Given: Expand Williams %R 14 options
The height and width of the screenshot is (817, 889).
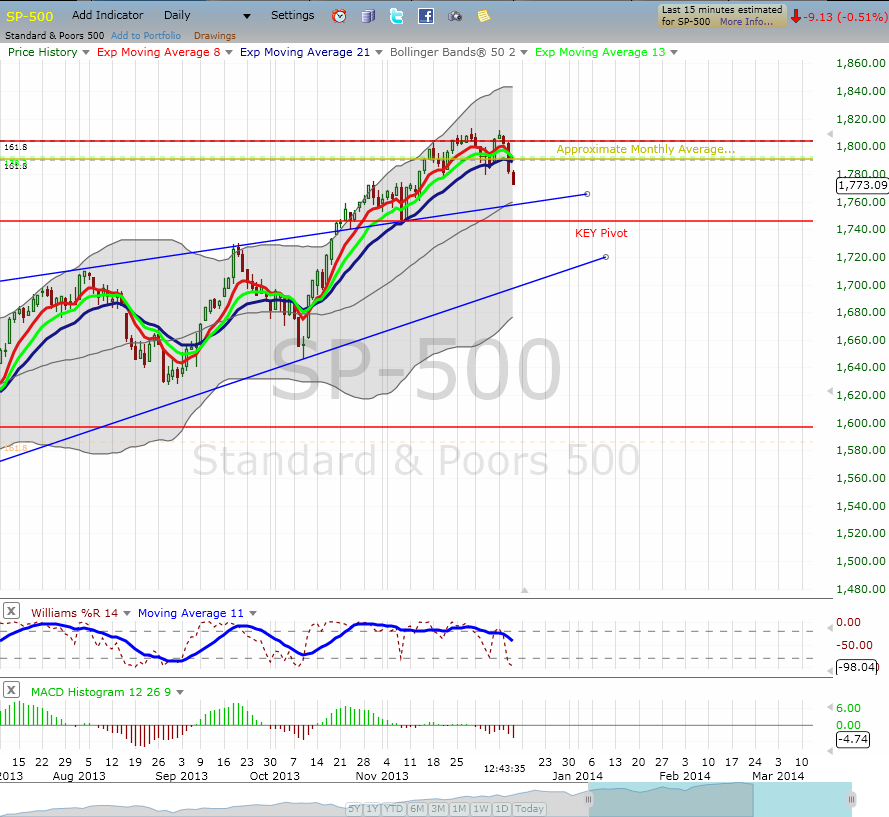Looking at the screenshot, I should pyautogui.click(x=126, y=613).
